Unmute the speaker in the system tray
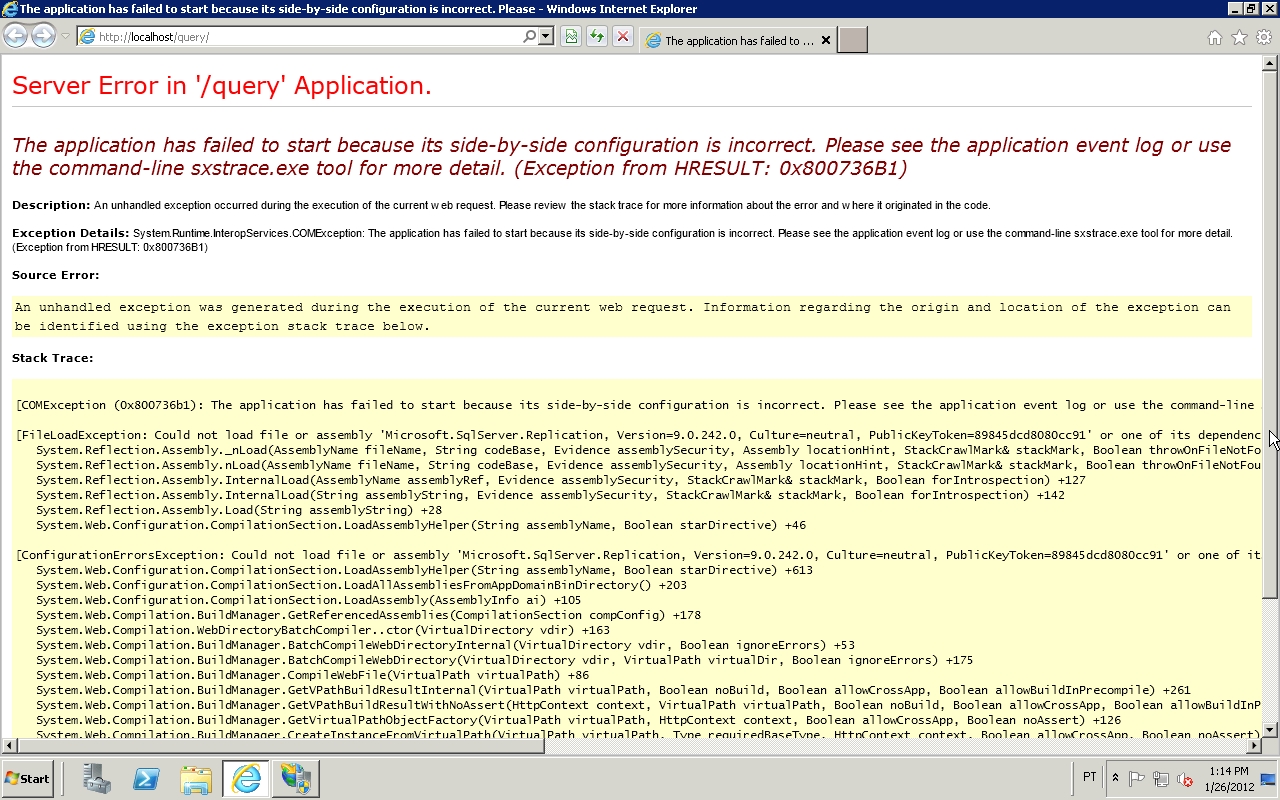This screenshot has height=800, width=1280. pos(1184,778)
